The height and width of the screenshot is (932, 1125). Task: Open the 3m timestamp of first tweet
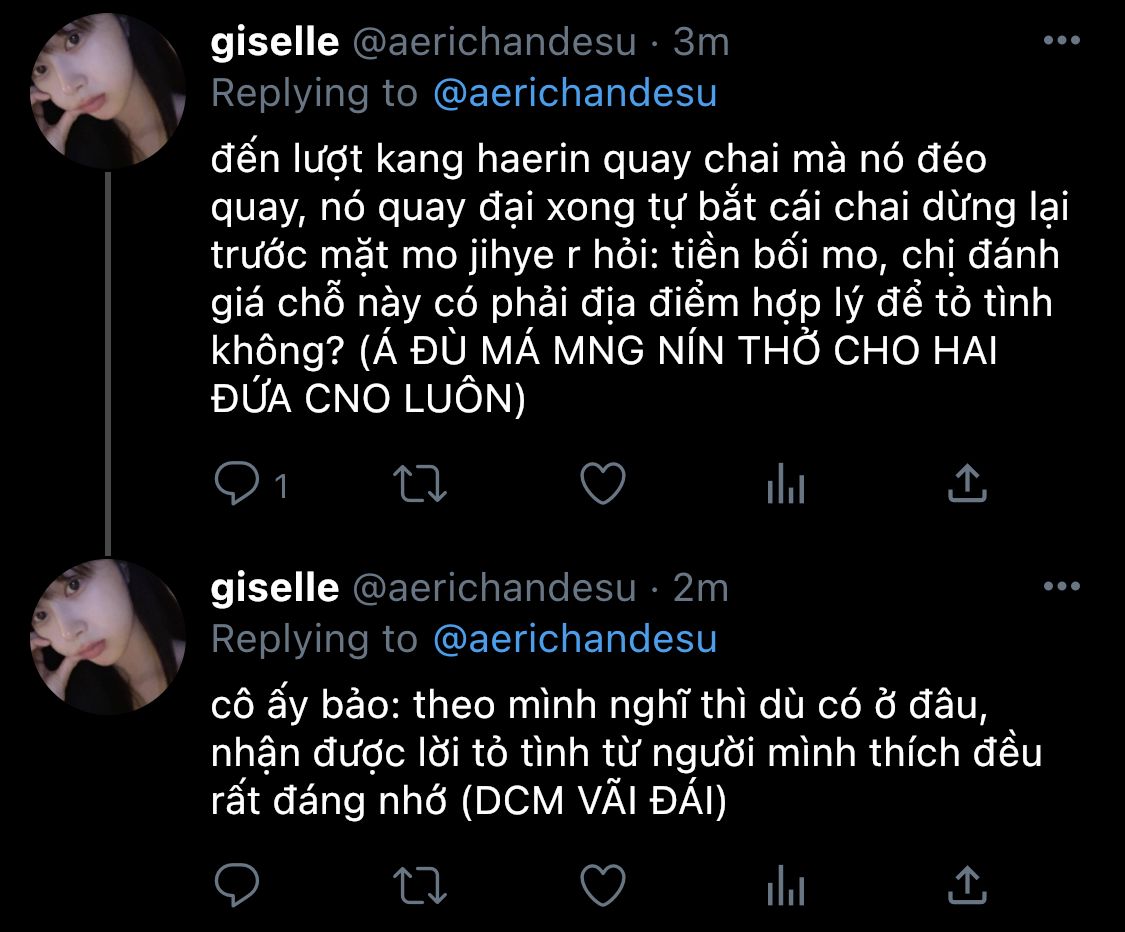[x=701, y=42]
